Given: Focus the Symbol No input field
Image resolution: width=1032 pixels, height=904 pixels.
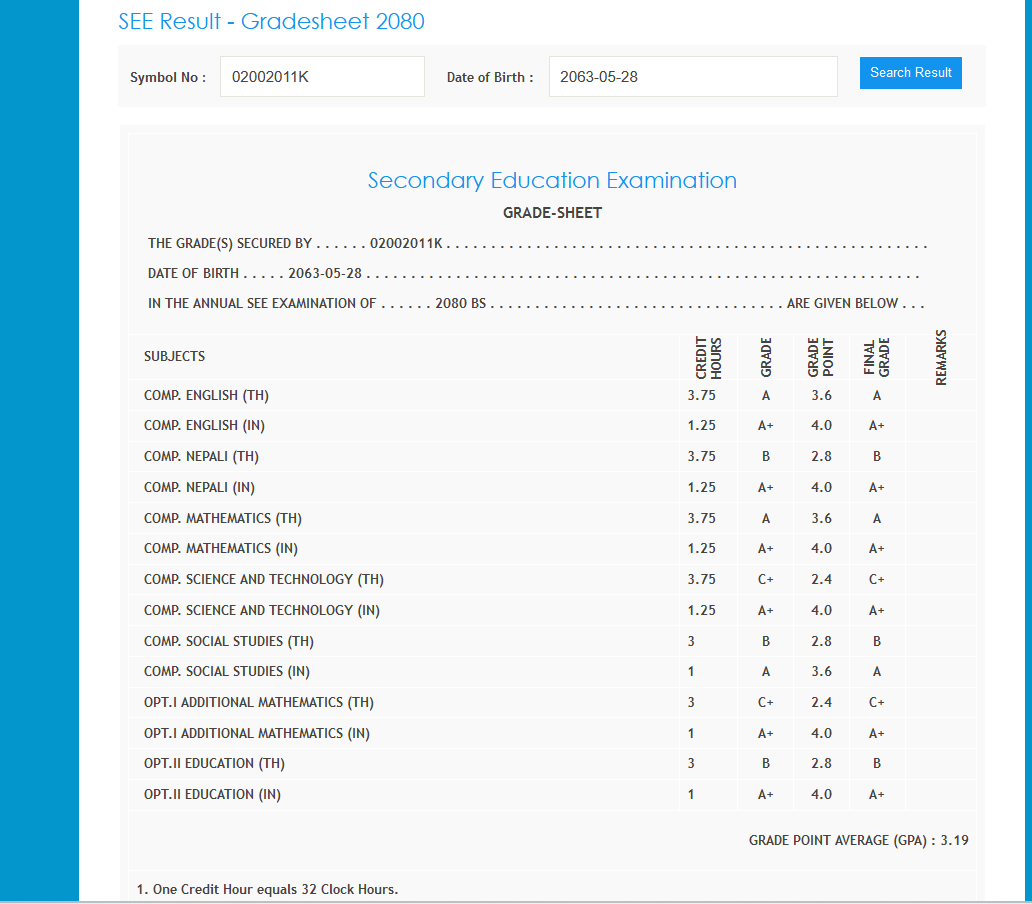Looking at the screenshot, I should pyautogui.click(x=322, y=77).
